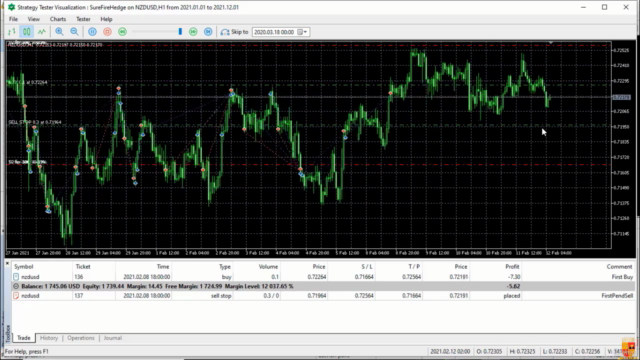Click the Balance summary row icon
640x360 pixels.
click(x=16, y=286)
